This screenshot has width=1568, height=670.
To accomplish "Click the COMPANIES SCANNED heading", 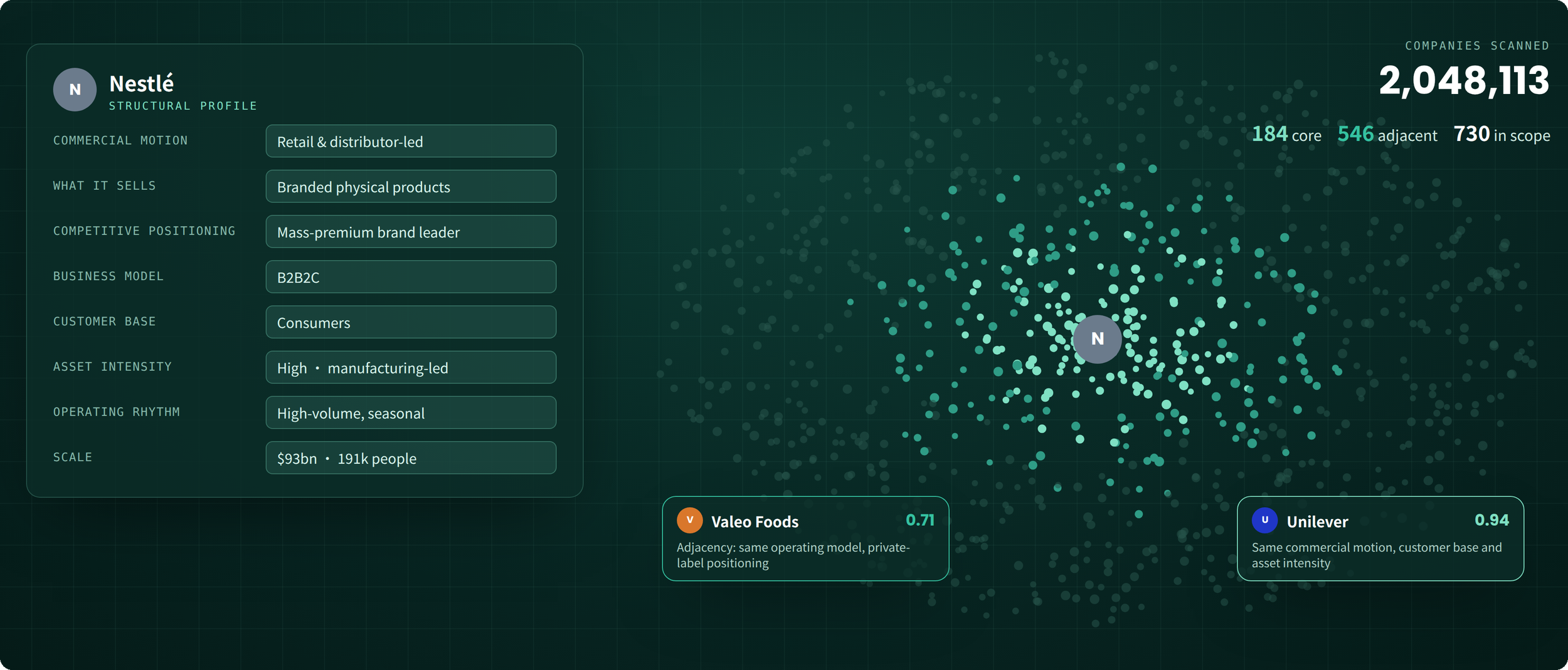I will coord(1477,46).
